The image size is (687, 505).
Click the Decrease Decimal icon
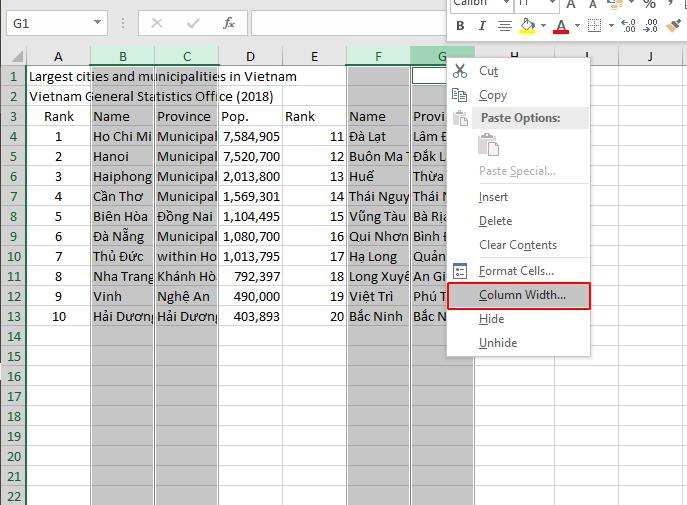click(651, 26)
